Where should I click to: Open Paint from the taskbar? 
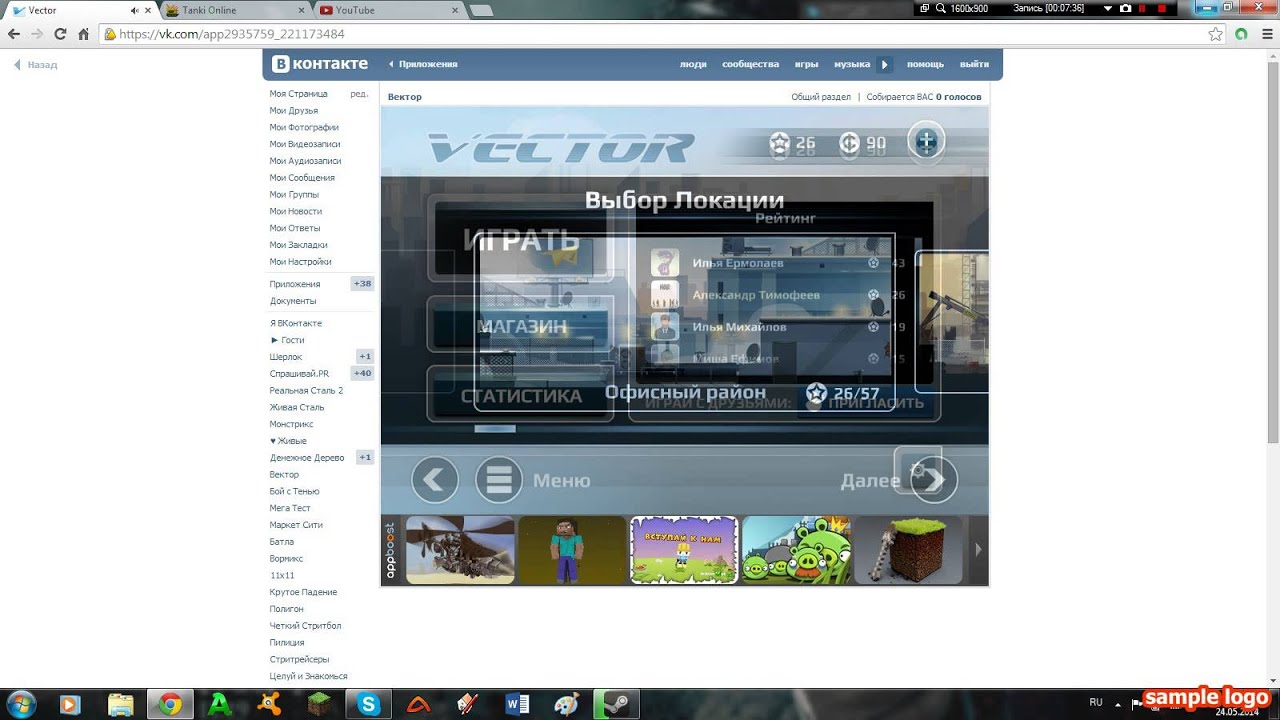click(566, 704)
